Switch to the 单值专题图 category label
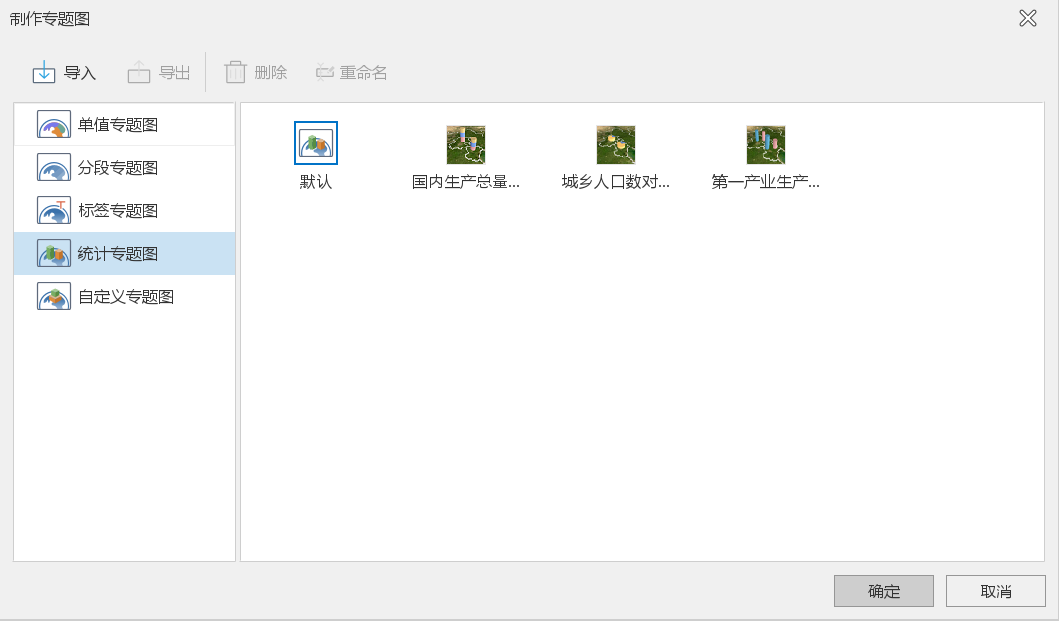The width and height of the screenshot is (1059, 621). (118, 125)
